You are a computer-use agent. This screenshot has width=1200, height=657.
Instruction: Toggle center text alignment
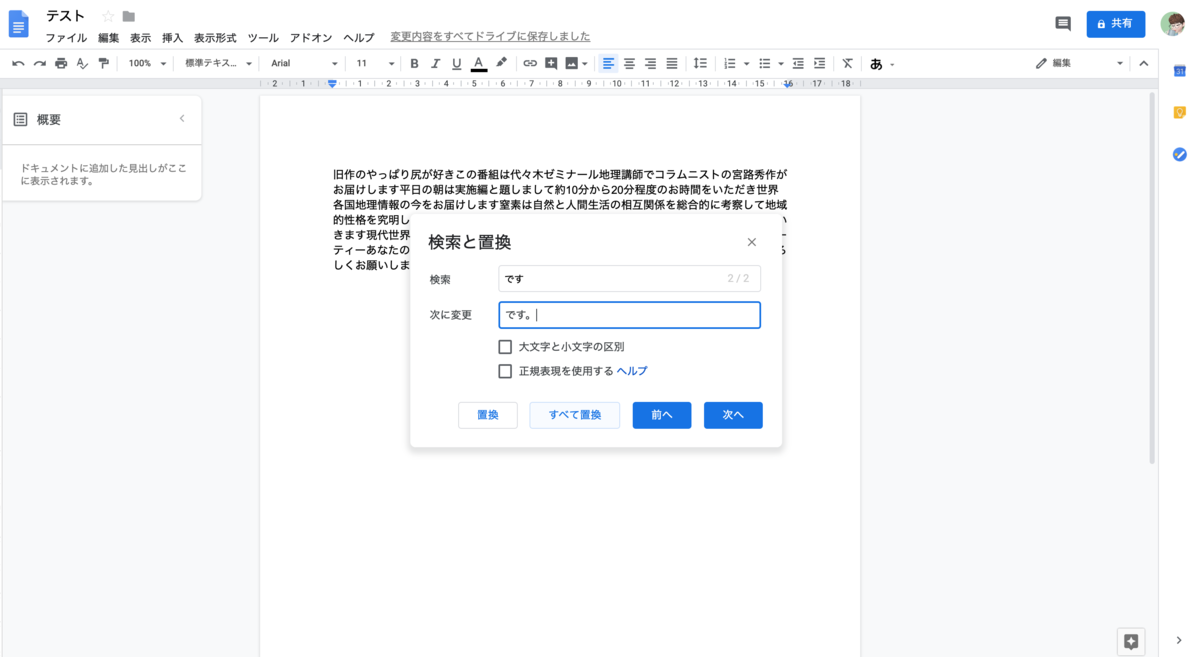628,63
